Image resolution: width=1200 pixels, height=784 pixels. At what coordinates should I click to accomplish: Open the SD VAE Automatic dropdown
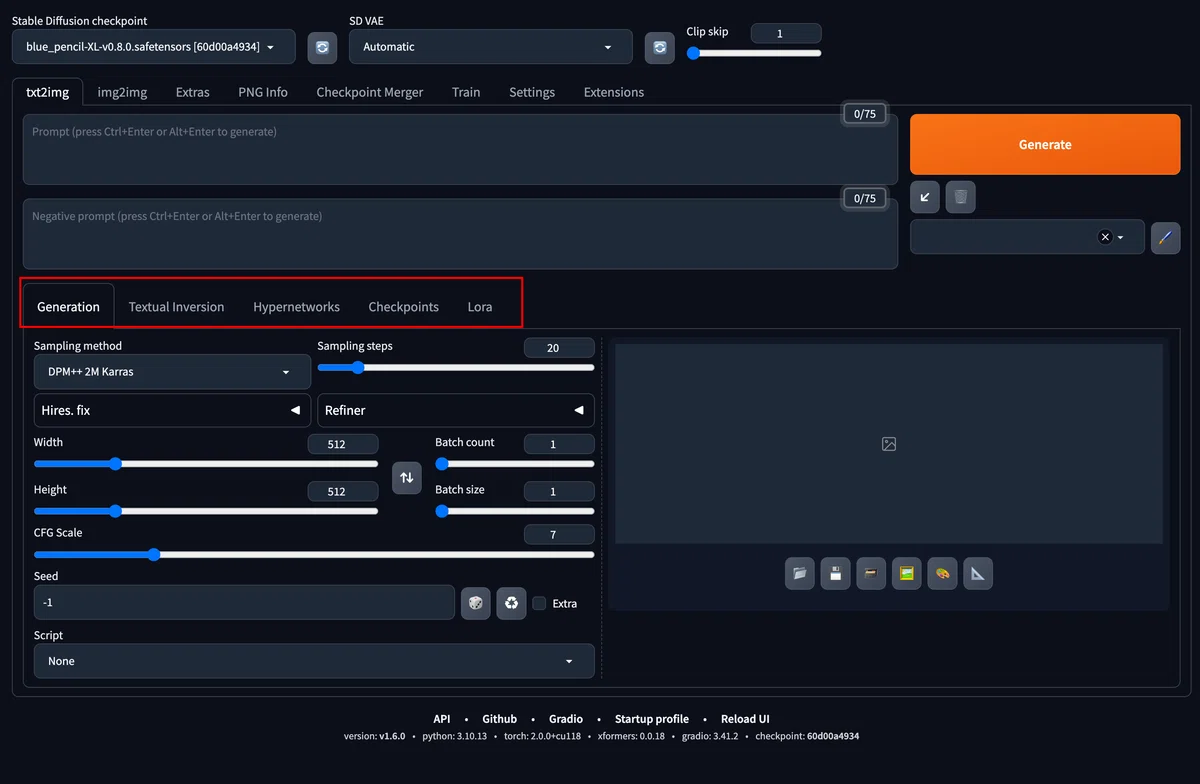(491, 47)
